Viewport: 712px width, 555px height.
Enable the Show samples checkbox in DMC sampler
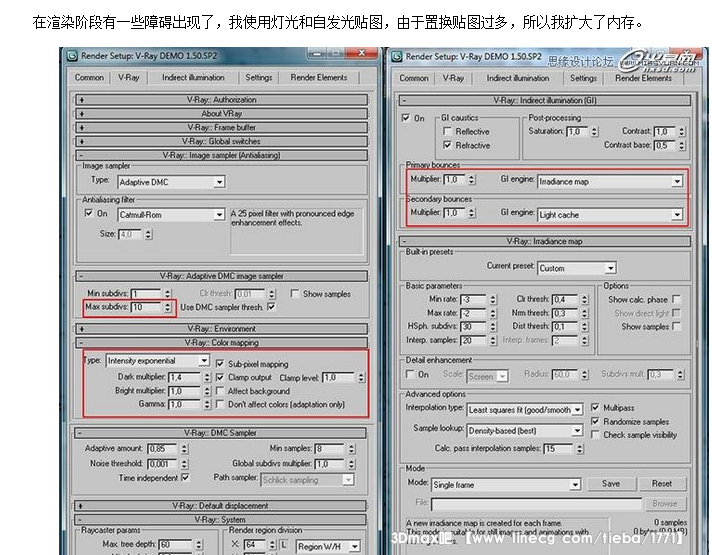294,294
